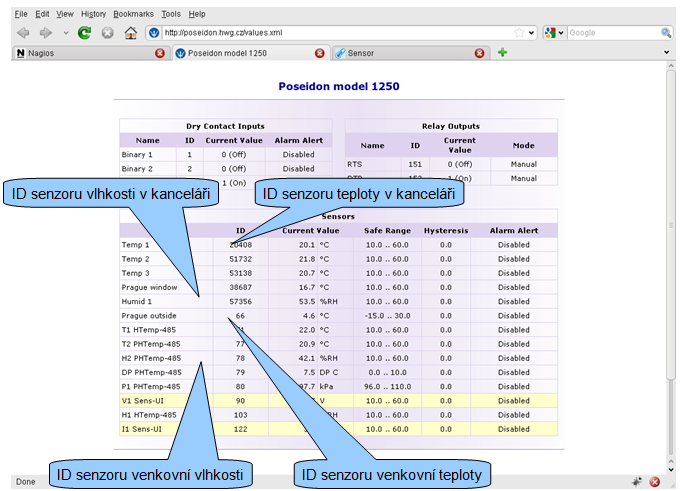This screenshot has width=681, height=491.
Task: Click Humid 1 value 53.5
Action: click(307, 301)
